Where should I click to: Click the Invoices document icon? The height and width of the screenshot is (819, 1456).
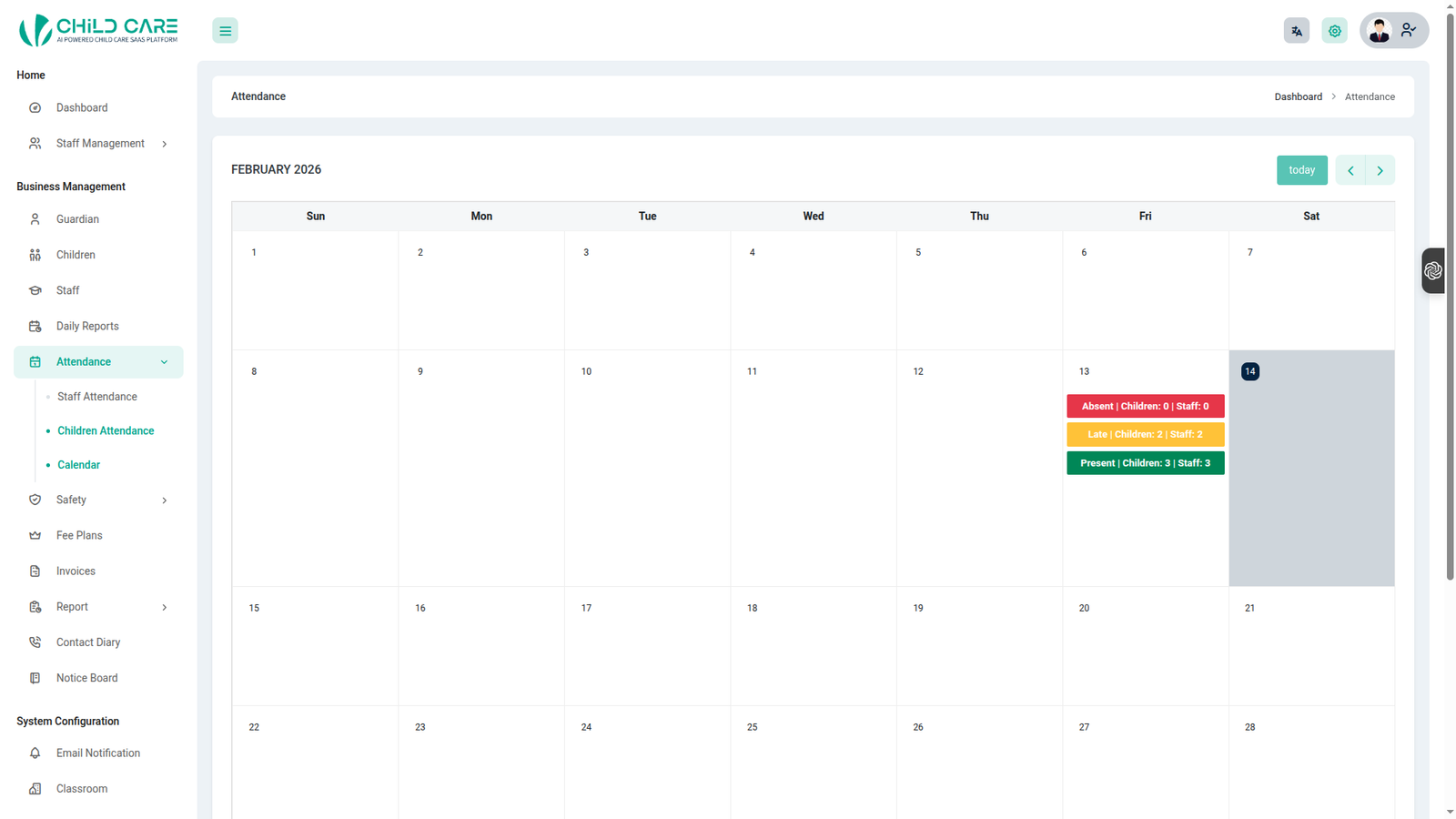[35, 571]
